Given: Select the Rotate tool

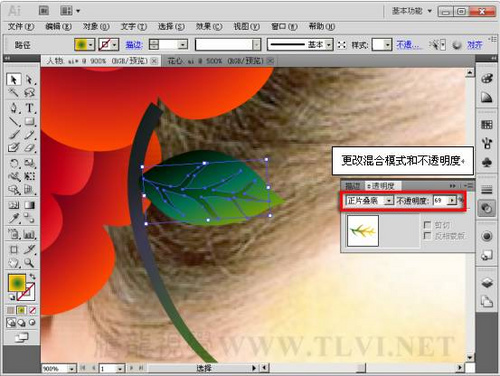Looking at the screenshot, I should pos(14,163).
